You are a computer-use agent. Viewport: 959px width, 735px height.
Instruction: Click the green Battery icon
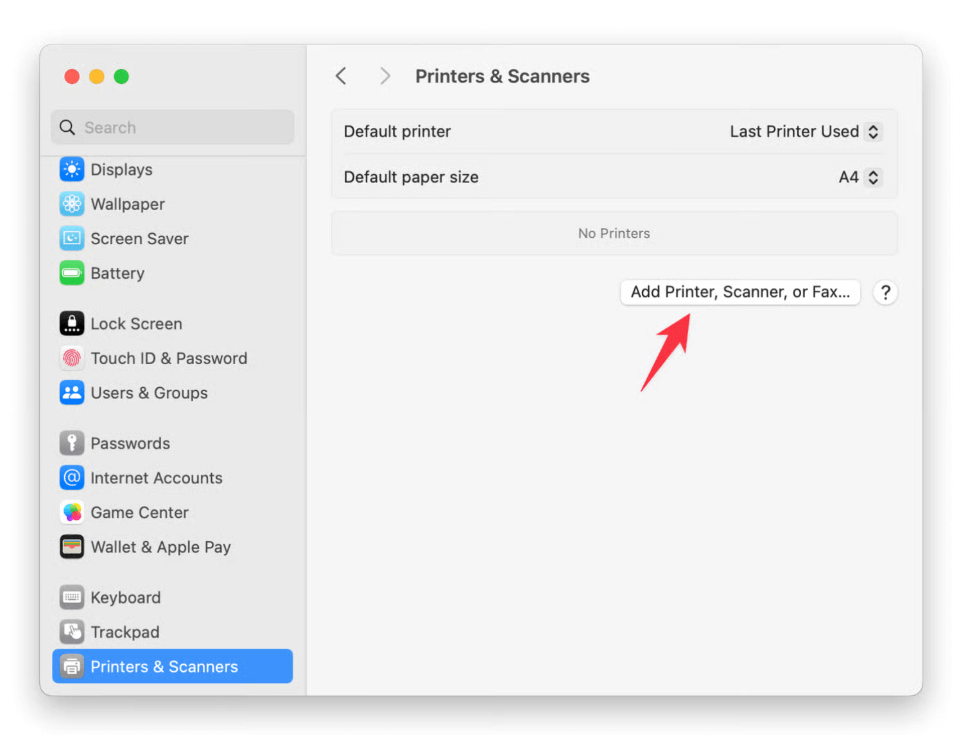click(x=72, y=273)
